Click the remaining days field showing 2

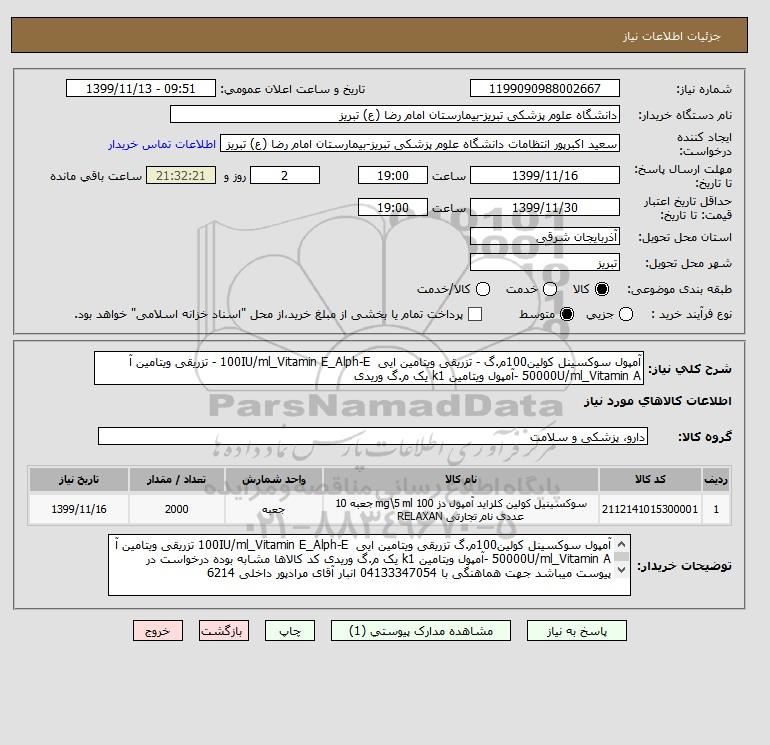285,175
